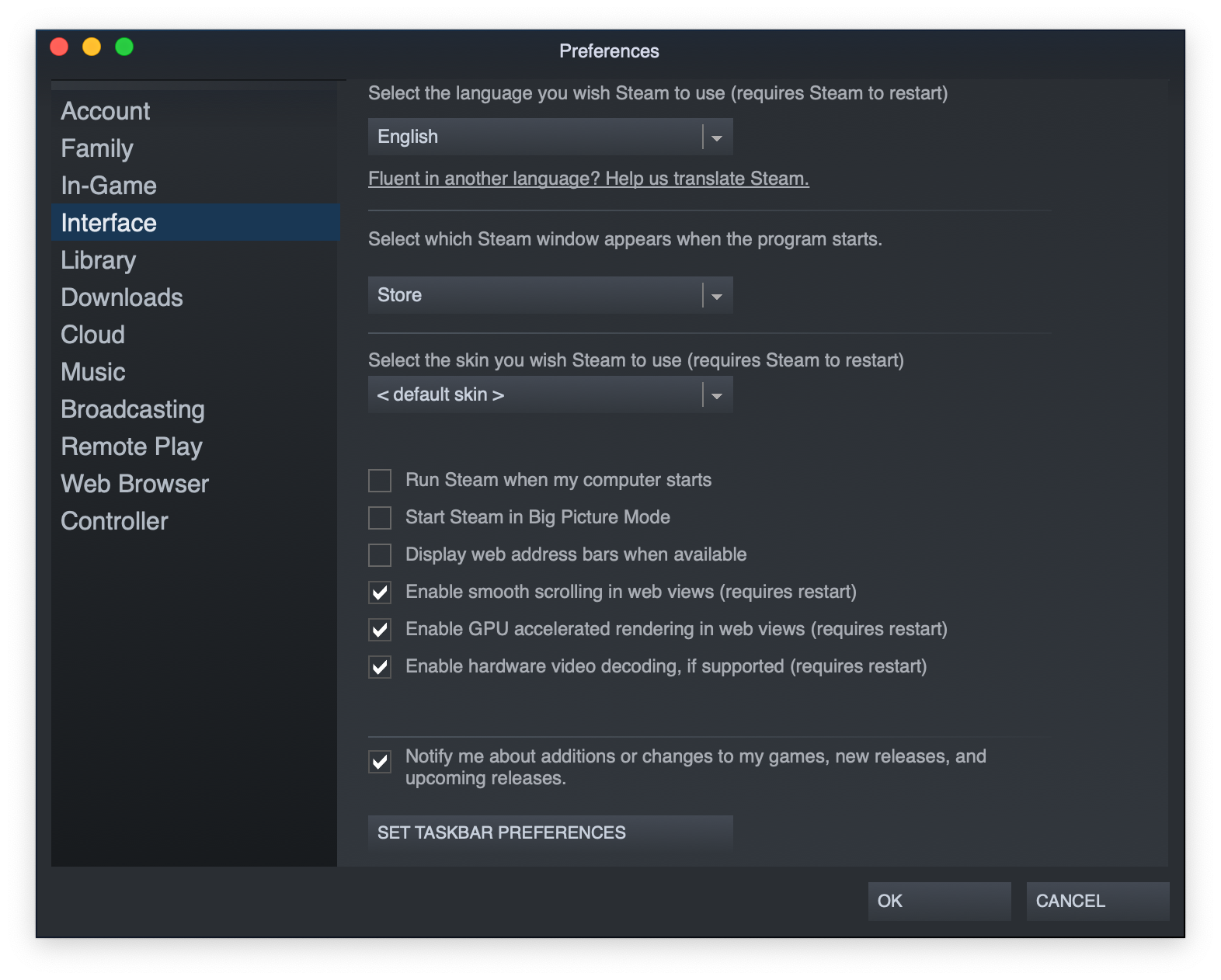The image size is (1221, 980).
Task: Check Start Steam in Big Picture Mode
Action: pos(379,518)
